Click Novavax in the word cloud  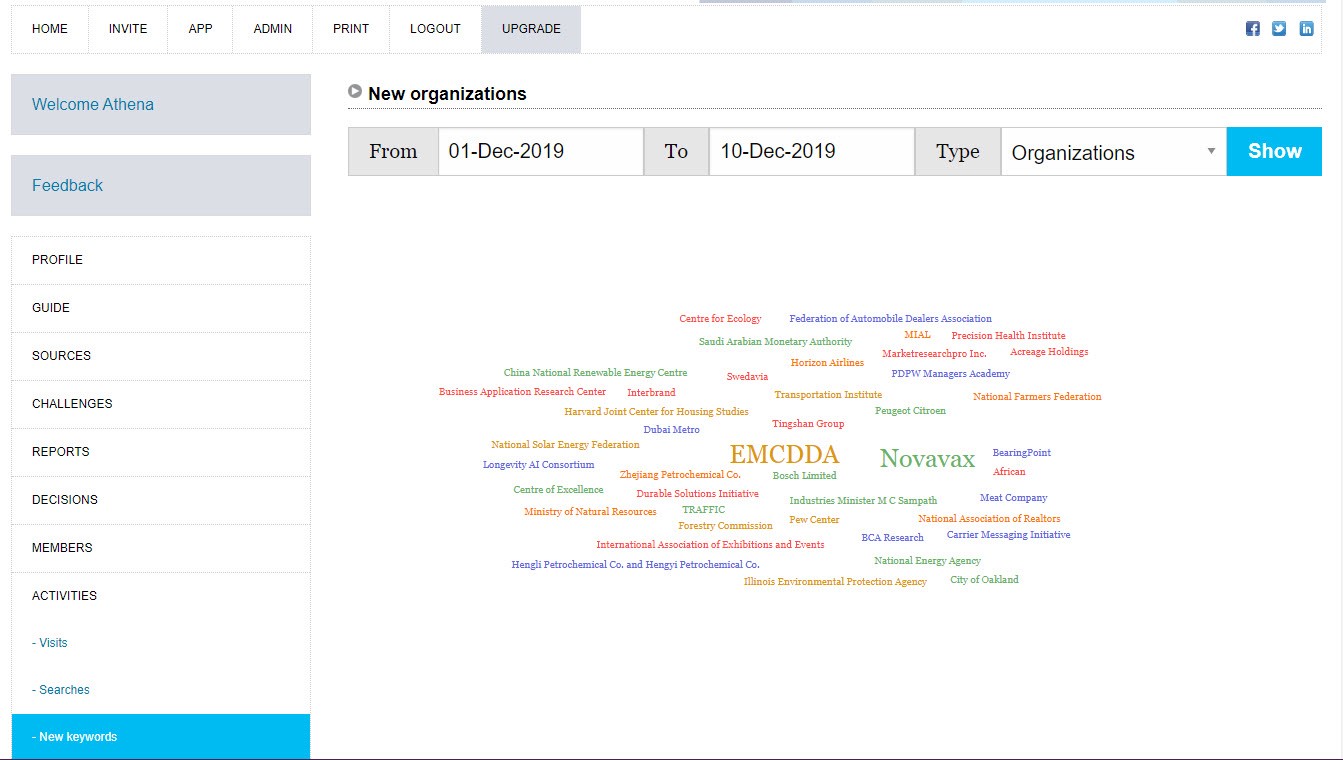click(x=927, y=459)
